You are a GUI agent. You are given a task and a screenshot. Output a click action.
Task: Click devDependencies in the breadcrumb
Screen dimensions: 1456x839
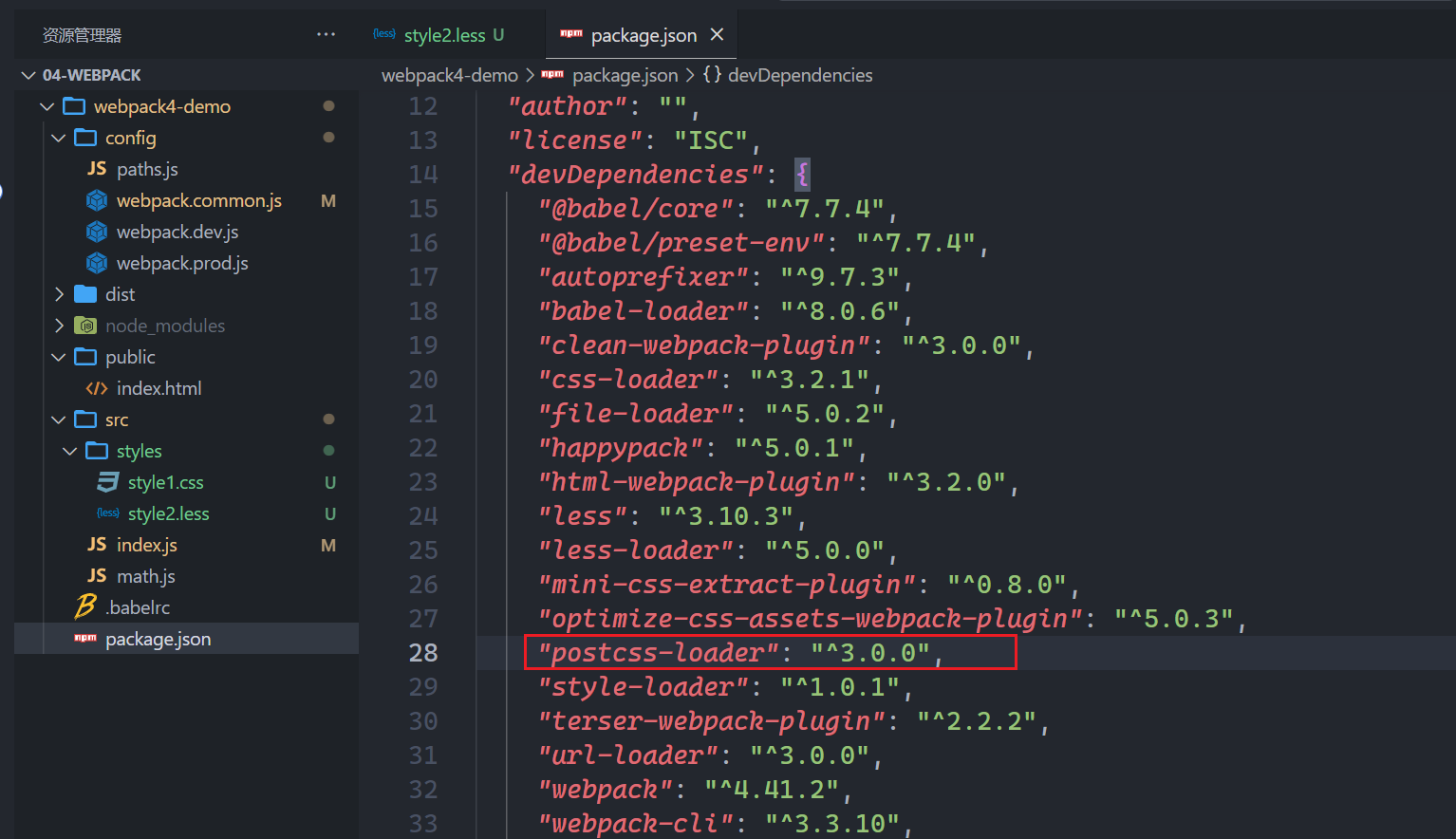pyautogui.click(x=800, y=75)
